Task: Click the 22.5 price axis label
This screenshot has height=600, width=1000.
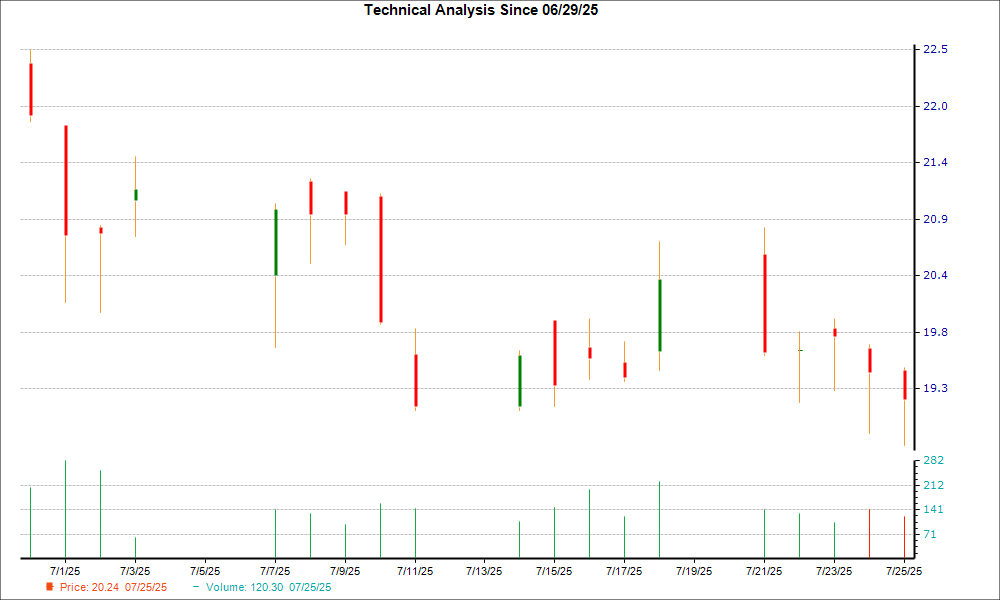Action: click(935, 50)
